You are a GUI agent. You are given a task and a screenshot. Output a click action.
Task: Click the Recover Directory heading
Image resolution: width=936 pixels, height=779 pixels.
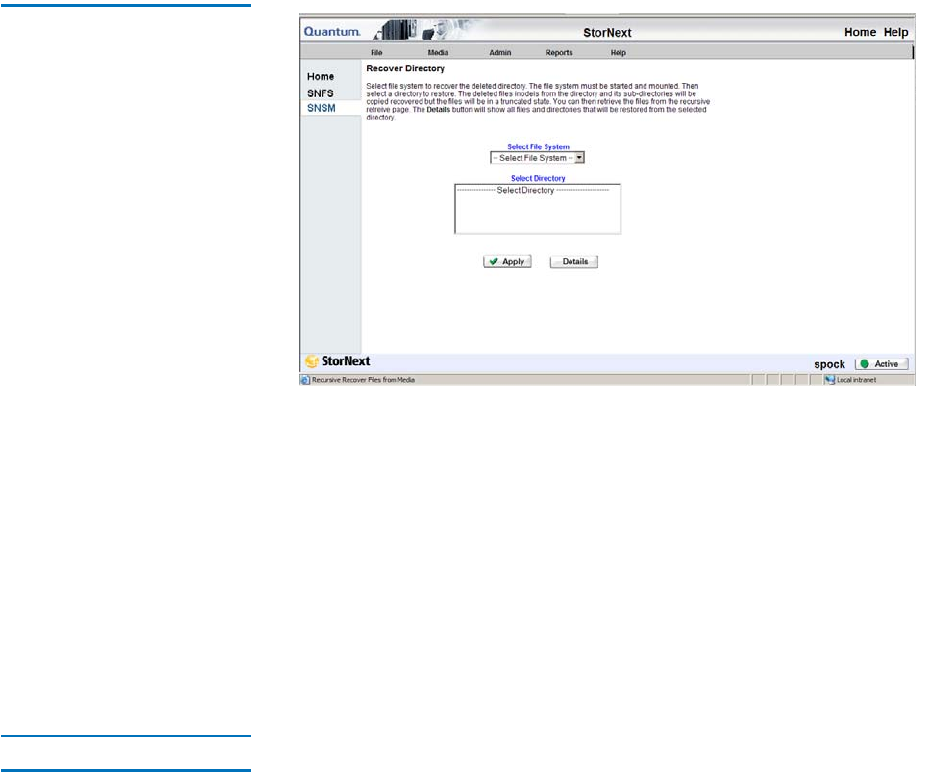coord(405,69)
